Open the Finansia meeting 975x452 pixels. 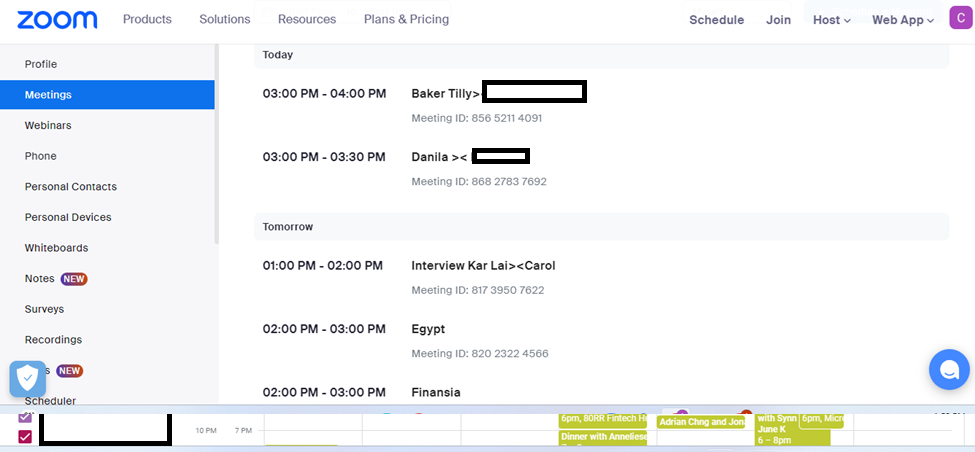(436, 392)
